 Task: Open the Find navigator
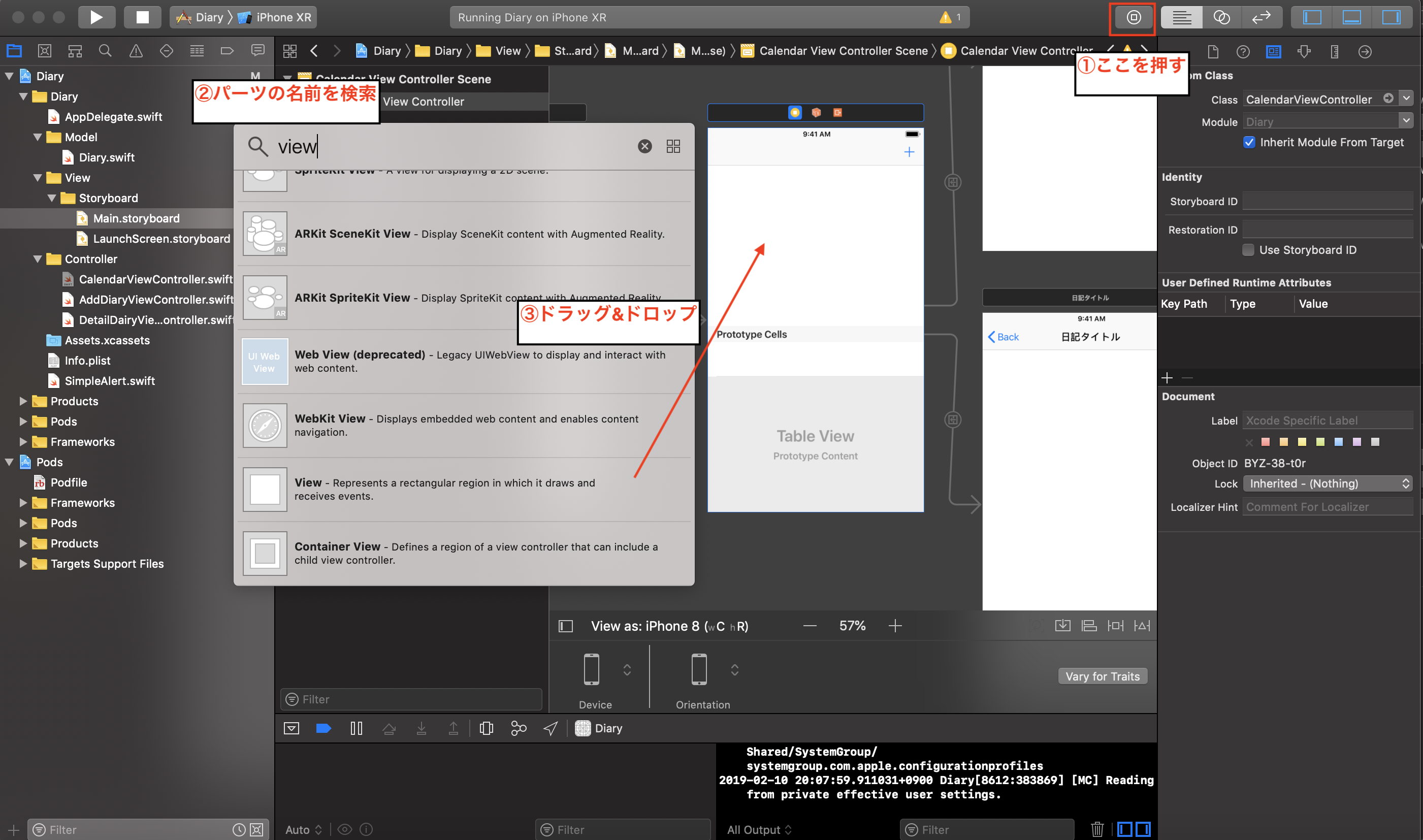(105, 51)
